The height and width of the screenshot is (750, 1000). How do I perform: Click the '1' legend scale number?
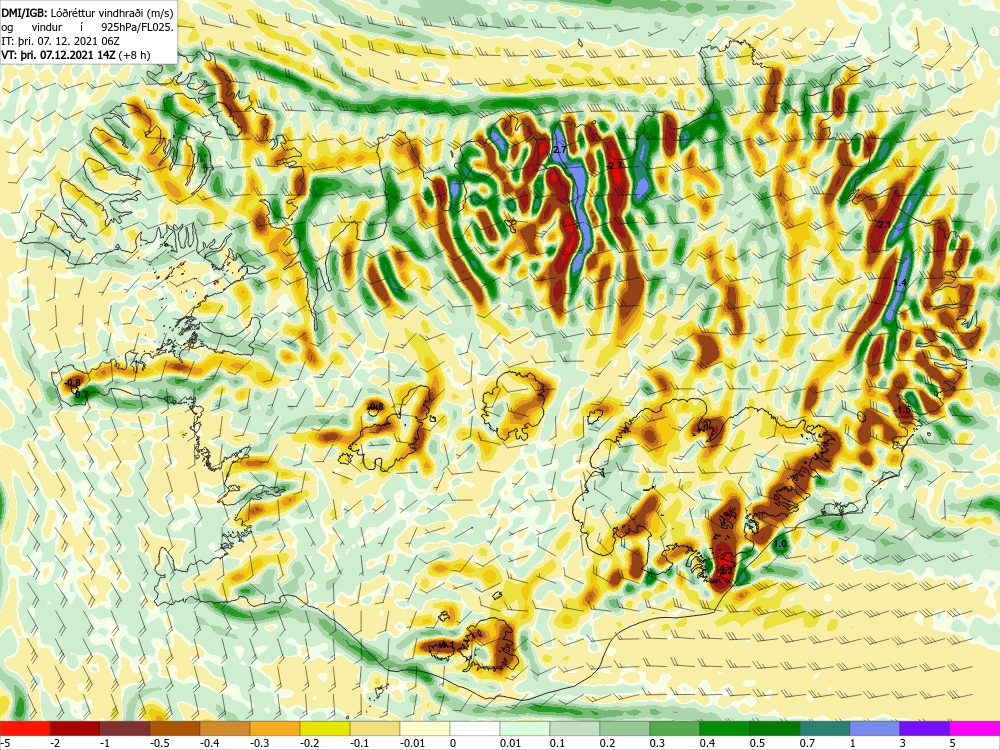coord(853,743)
